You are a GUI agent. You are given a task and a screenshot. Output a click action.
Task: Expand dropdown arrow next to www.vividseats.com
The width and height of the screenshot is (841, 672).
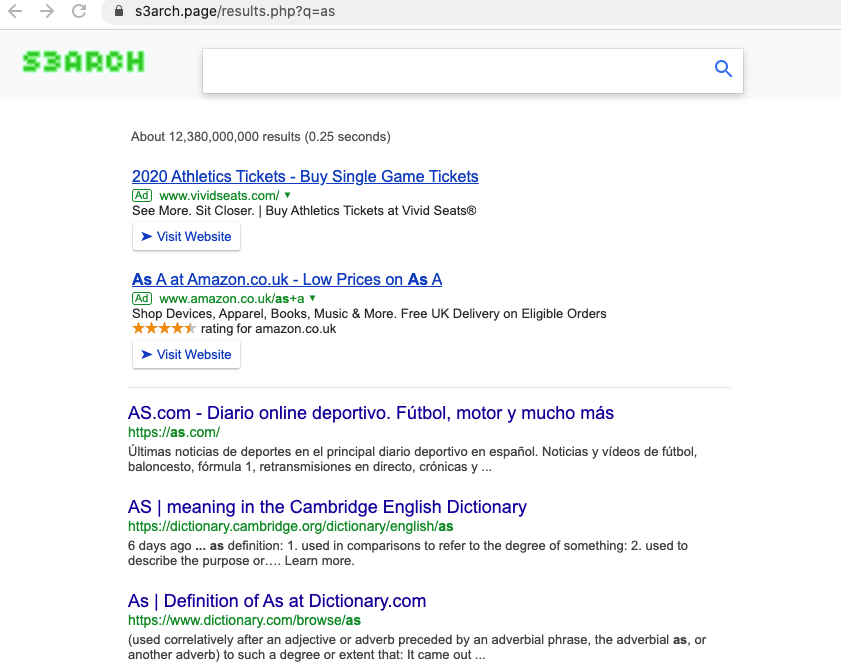point(288,195)
